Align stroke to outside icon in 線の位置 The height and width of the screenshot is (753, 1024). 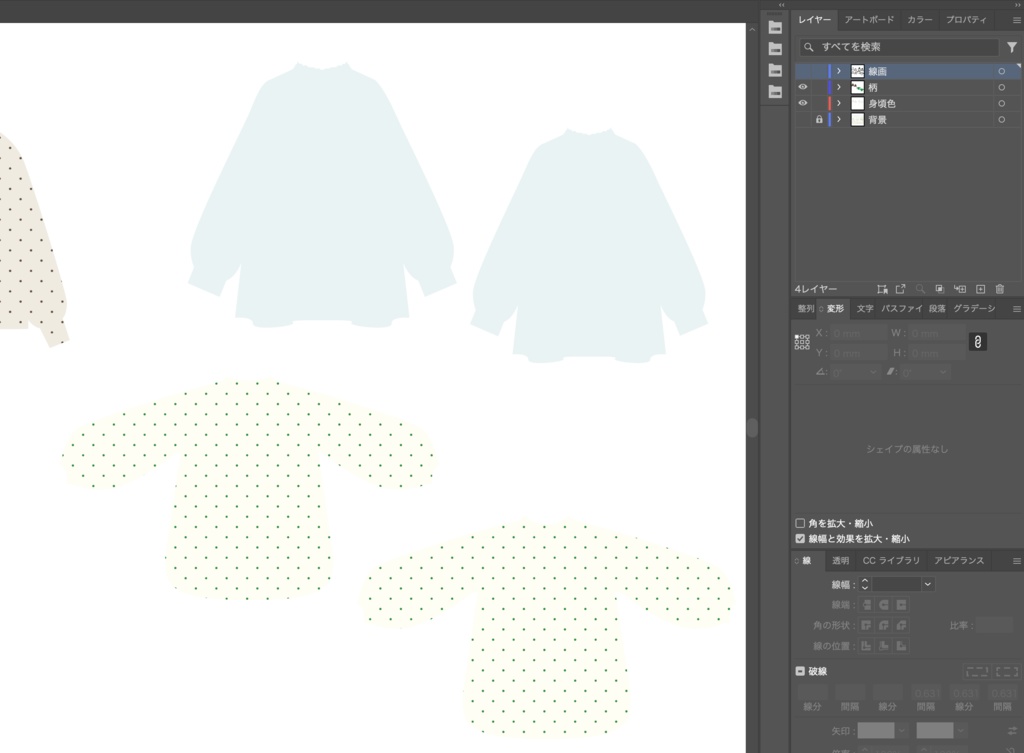pyautogui.click(x=901, y=646)
